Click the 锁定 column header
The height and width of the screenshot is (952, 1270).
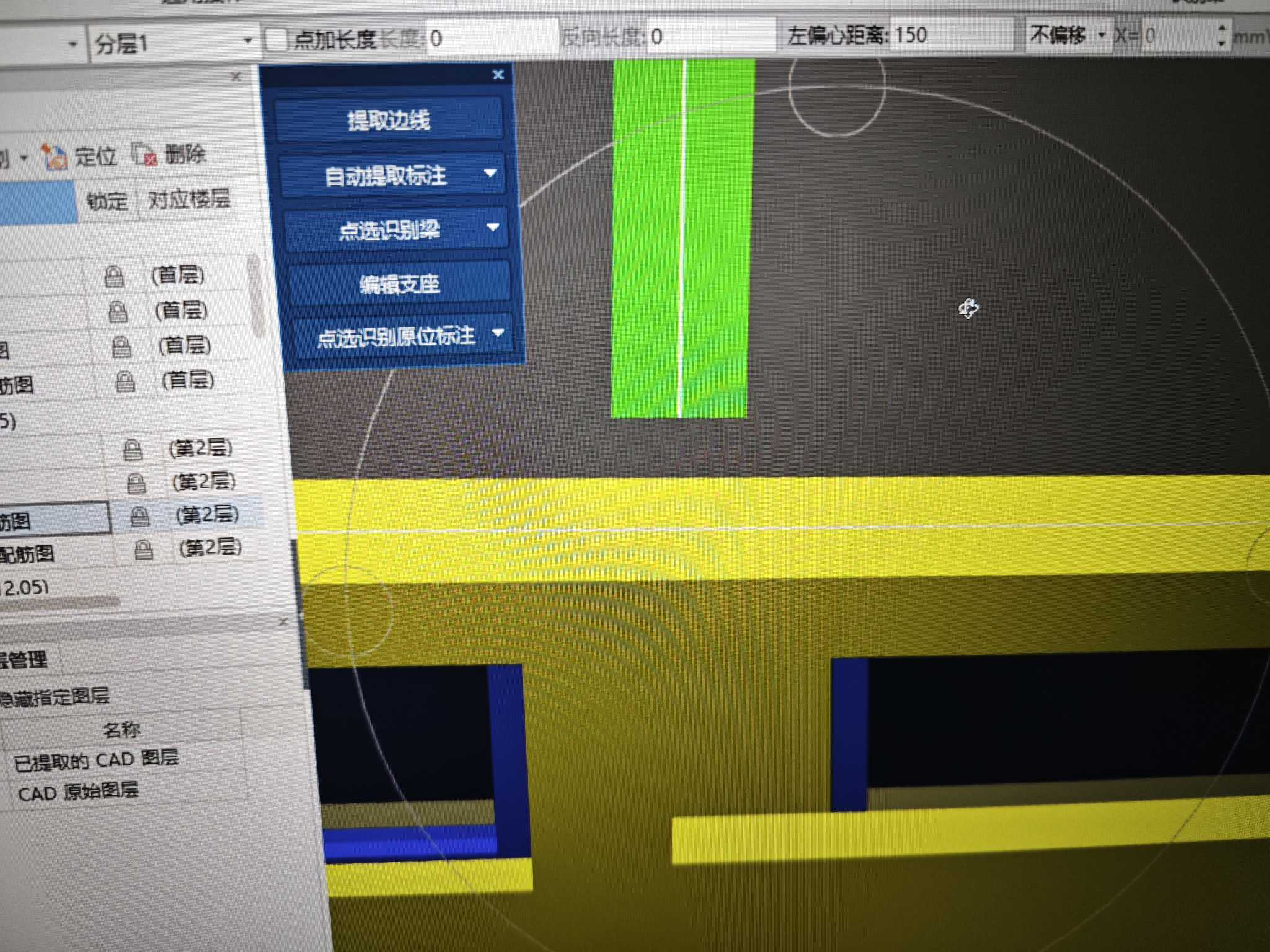pos(107,201)
